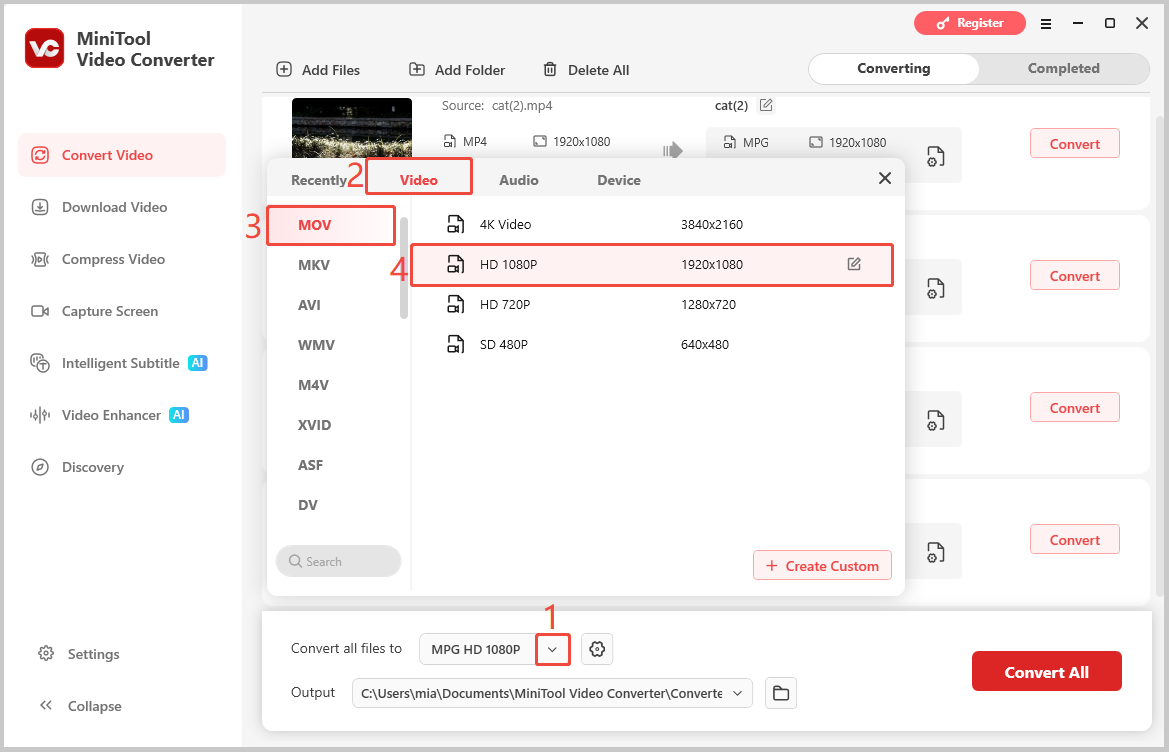Click the HD 720P file icon

pos(456,304)
